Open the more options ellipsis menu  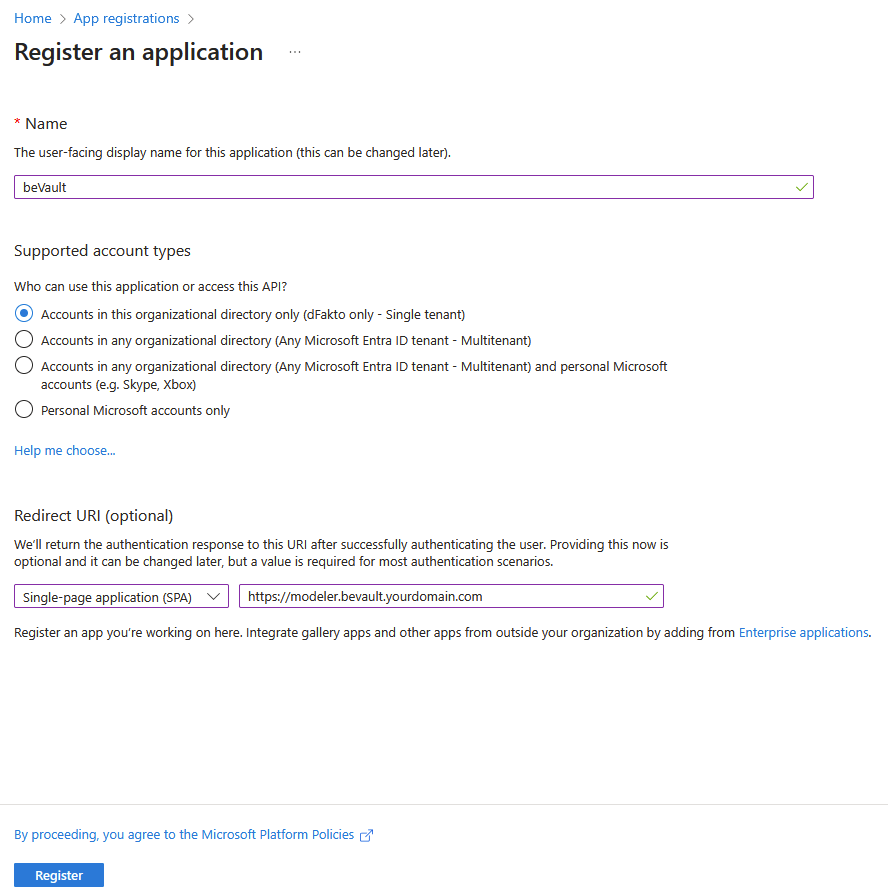[x=295, y=52]
